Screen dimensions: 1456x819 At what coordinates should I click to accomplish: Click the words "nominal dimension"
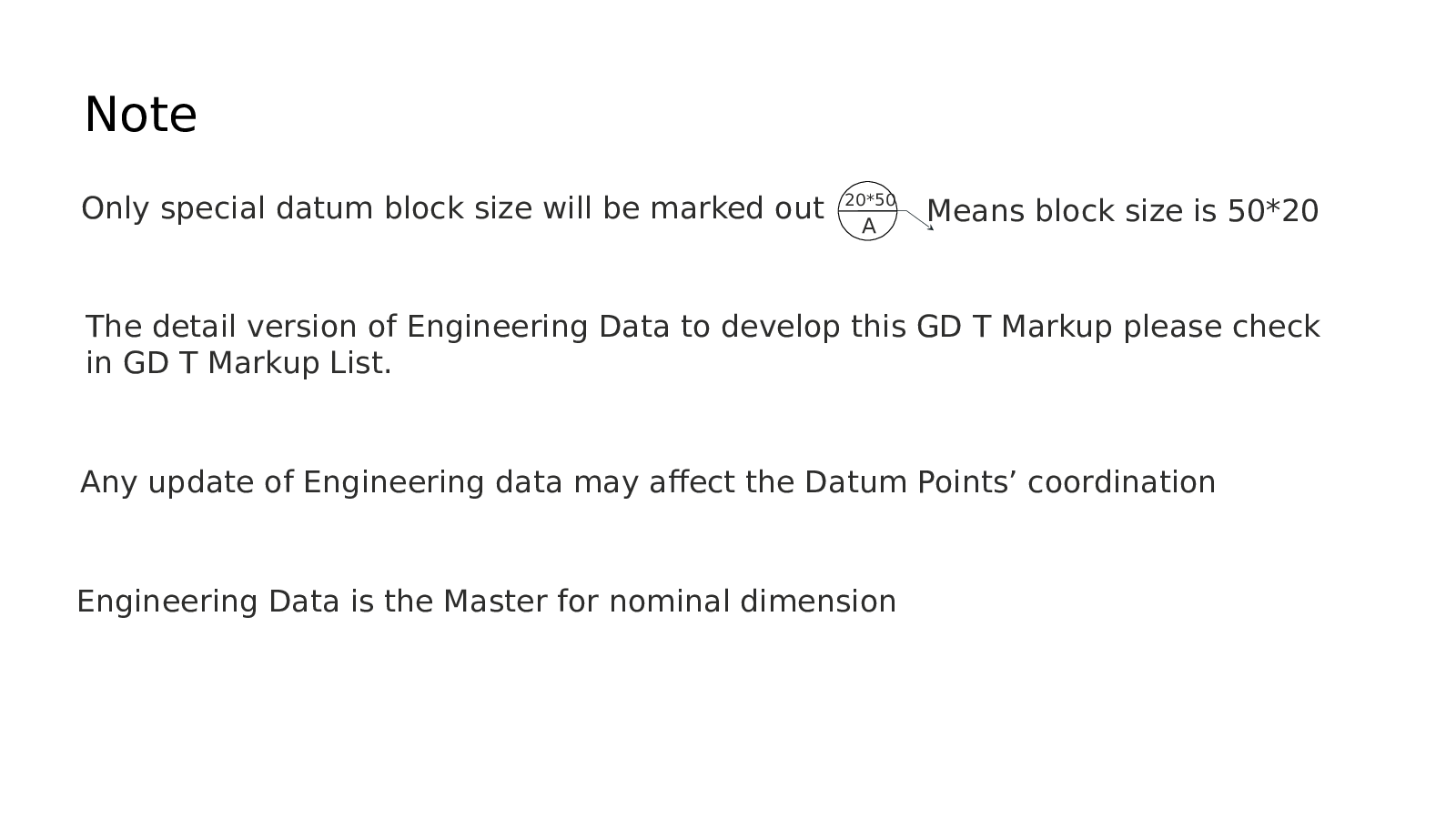(x=752, y=602)
